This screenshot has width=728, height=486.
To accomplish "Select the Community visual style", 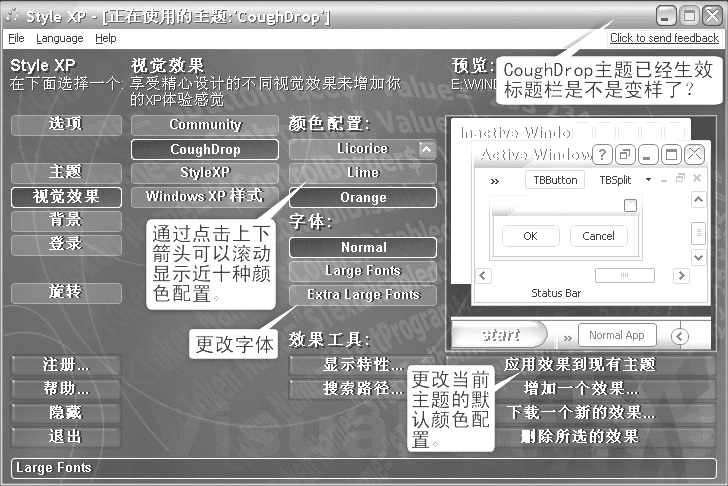I will (x=205, y=124).
